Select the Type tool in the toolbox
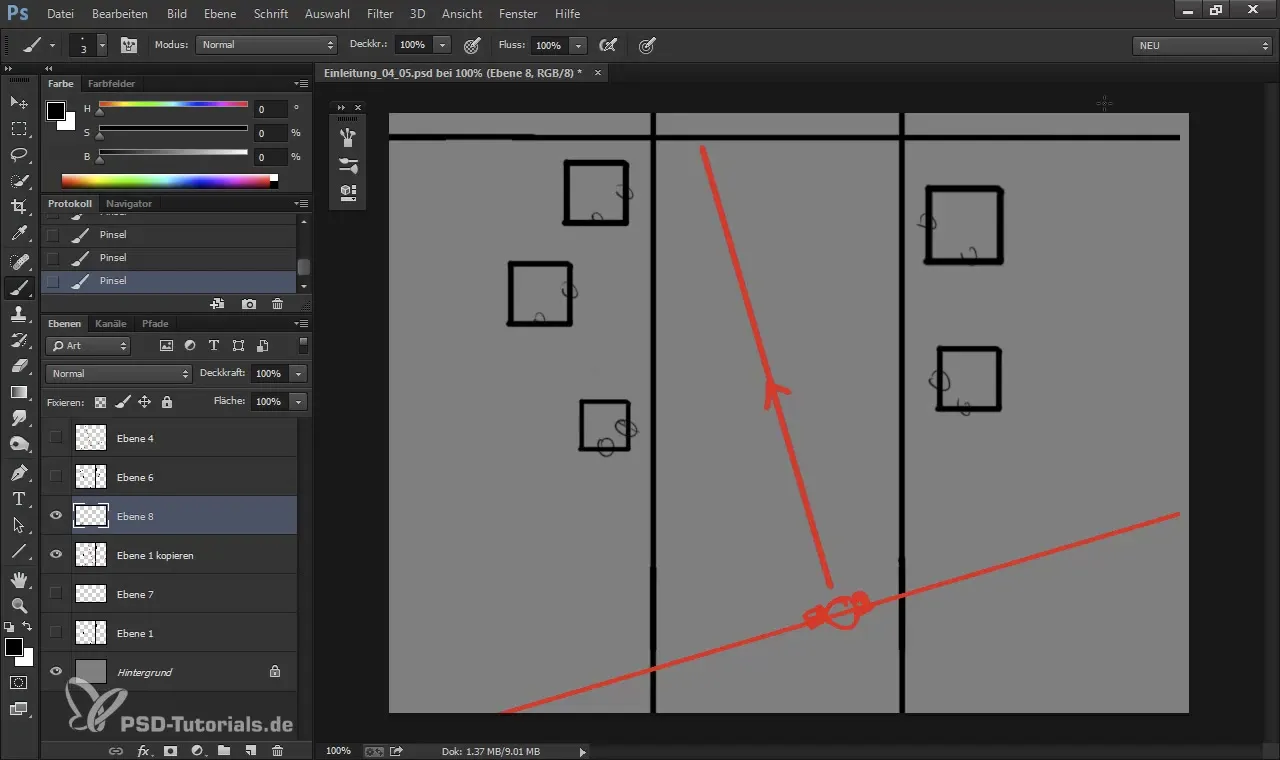Screen dimensions: 1280x760 [19, 499]
